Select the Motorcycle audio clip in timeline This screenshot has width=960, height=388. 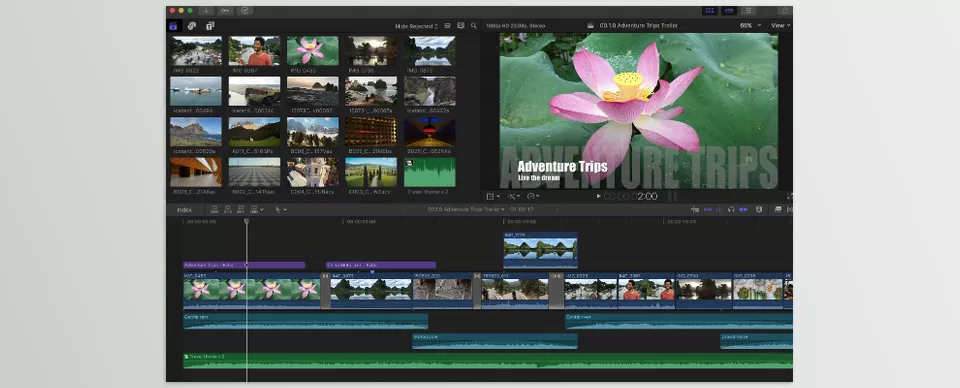click(x=495, y=341)
